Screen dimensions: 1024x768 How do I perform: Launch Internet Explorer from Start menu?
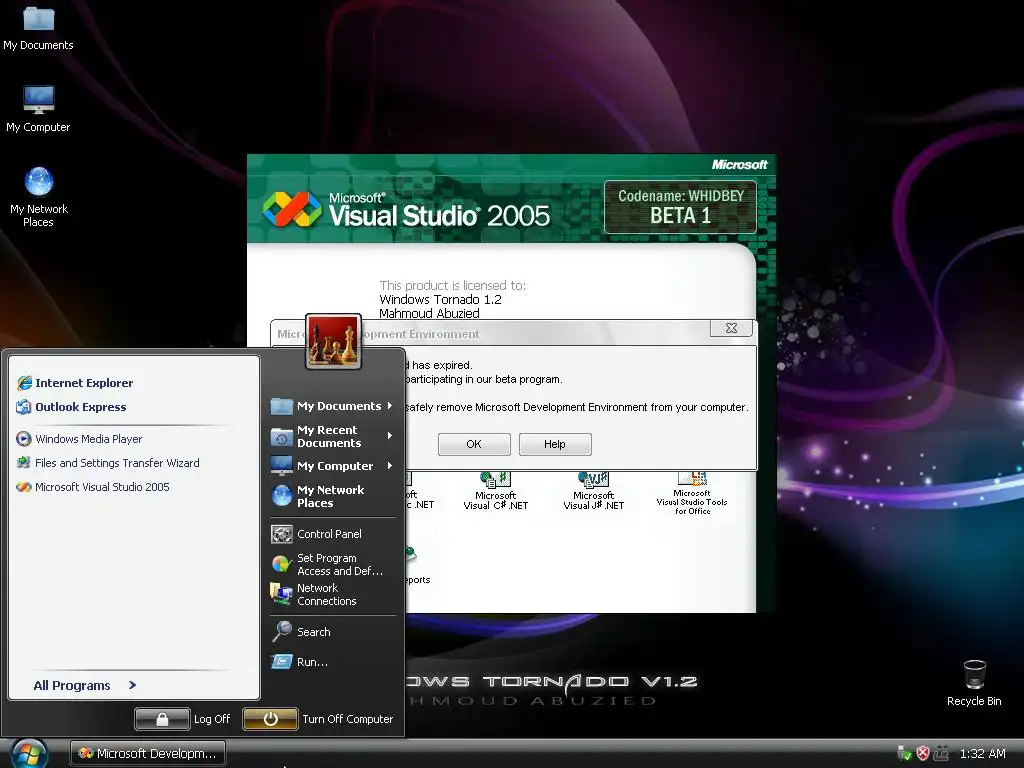[x=75, y=383]
